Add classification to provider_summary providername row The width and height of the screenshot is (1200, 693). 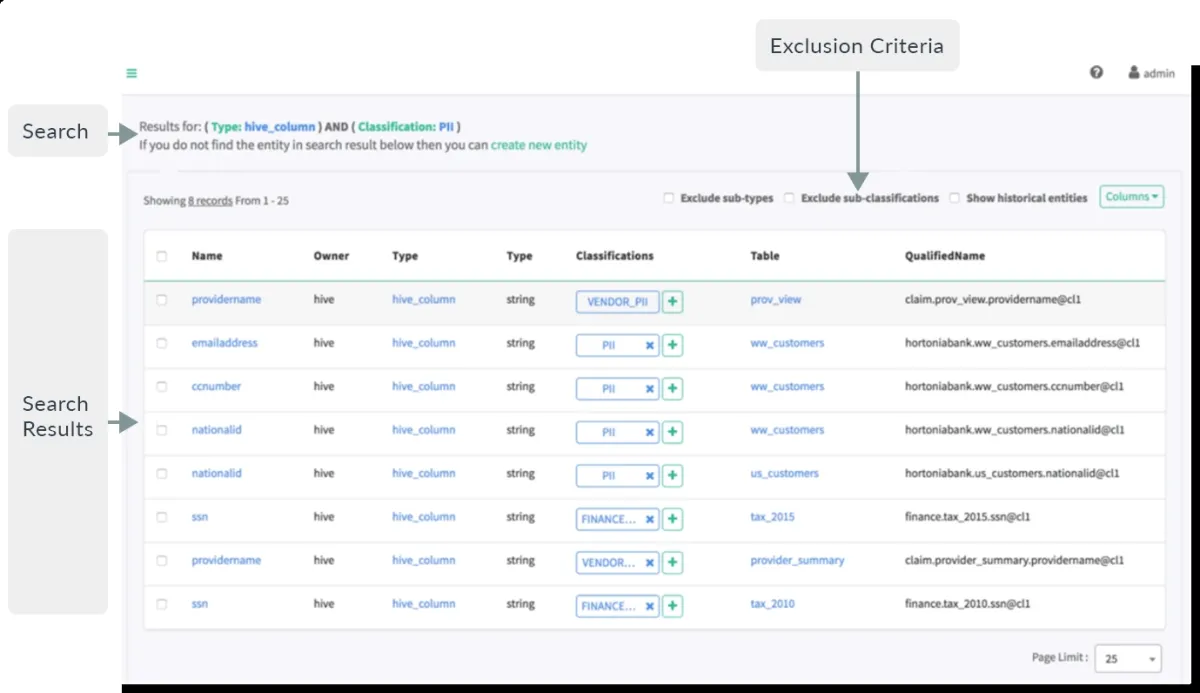pyautogui.click(x=672, y=562)
